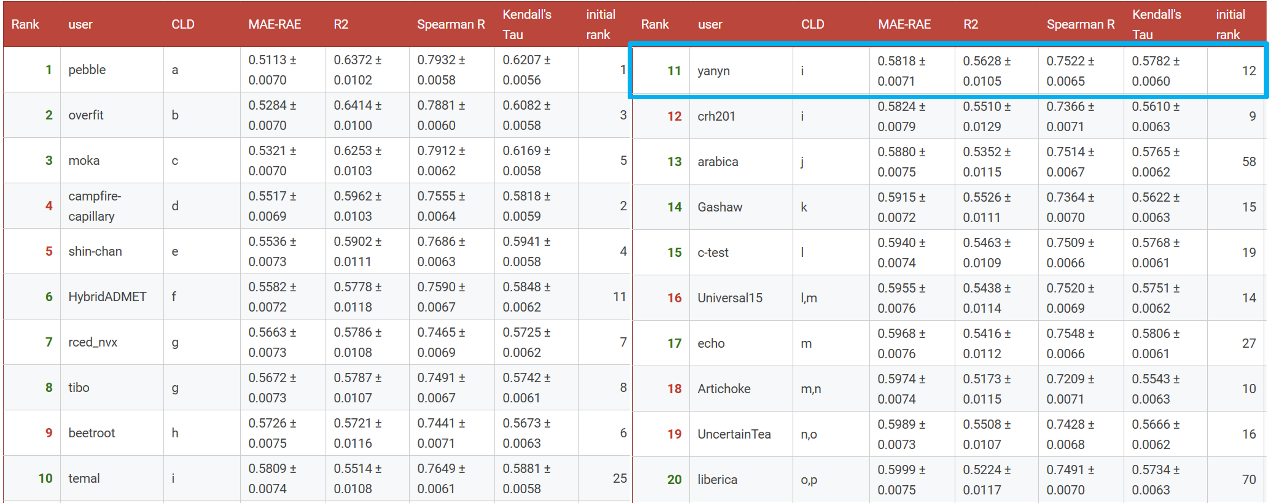Click arabica's Kendall's Tau value 0.5765 ± 0.0062
The image size is (1269, 503).
(x=1158, y=161)
